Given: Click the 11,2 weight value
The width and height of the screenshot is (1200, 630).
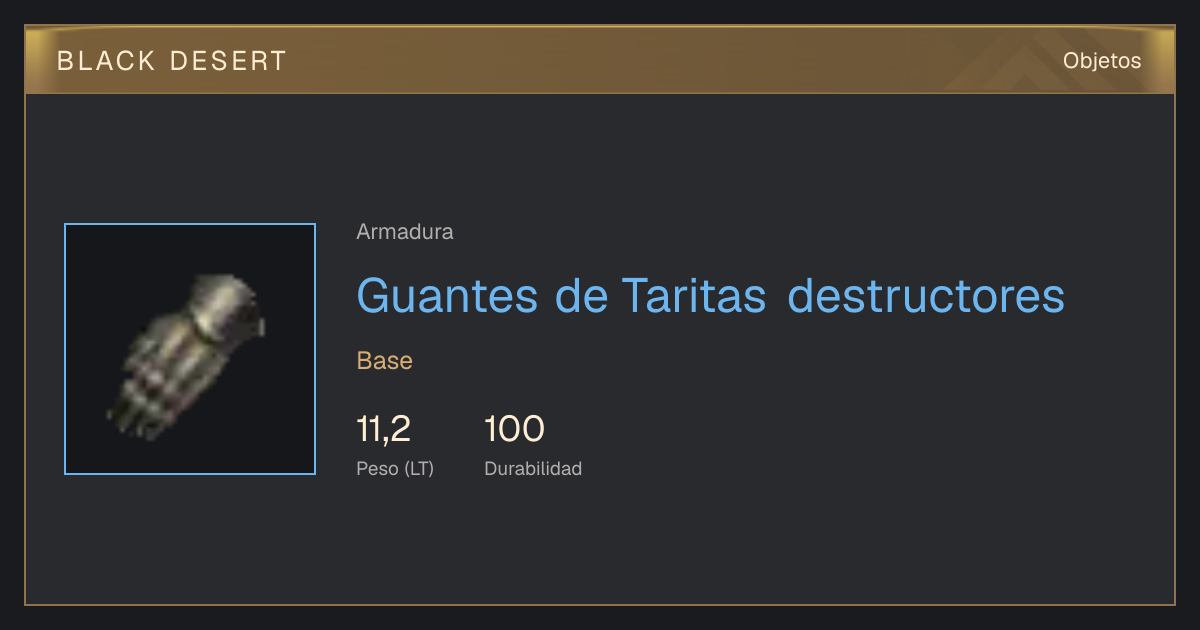Looking at the screenshot, I should (384, 429).
